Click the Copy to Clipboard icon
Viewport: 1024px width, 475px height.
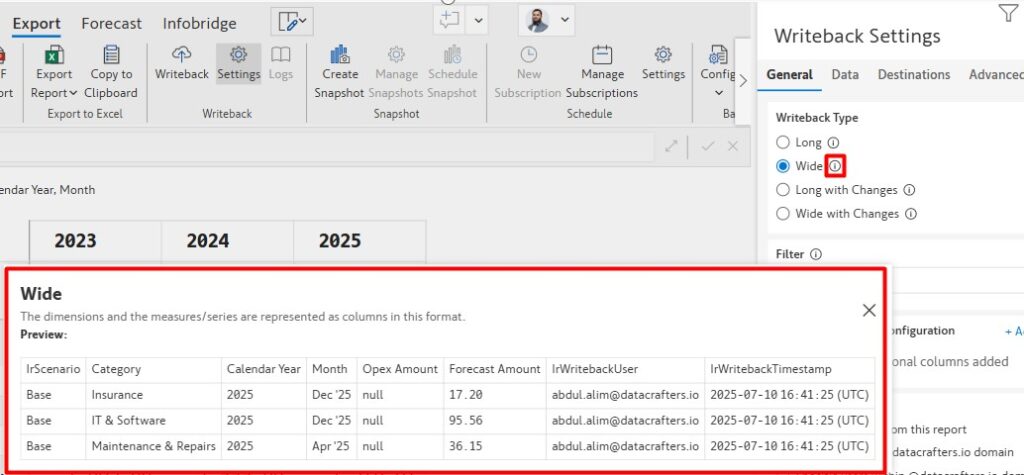pos(111,56)
